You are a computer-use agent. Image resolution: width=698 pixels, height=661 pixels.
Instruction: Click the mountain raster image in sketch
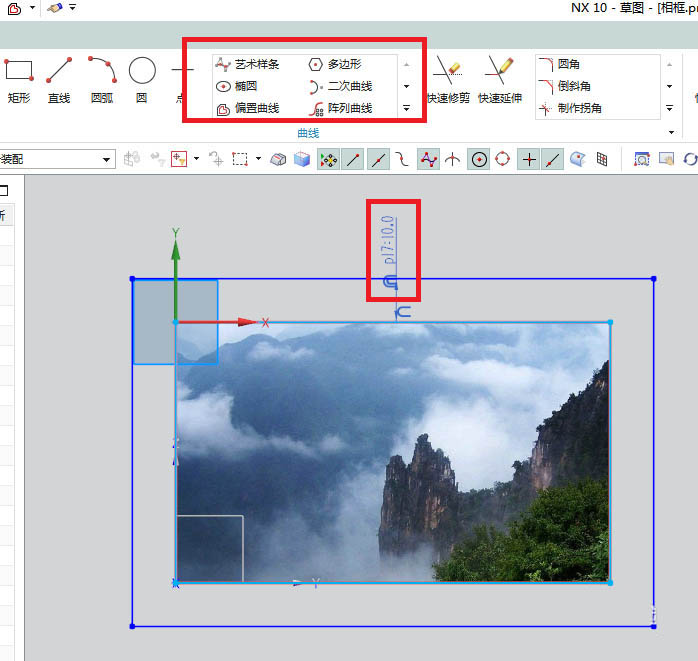393,452
